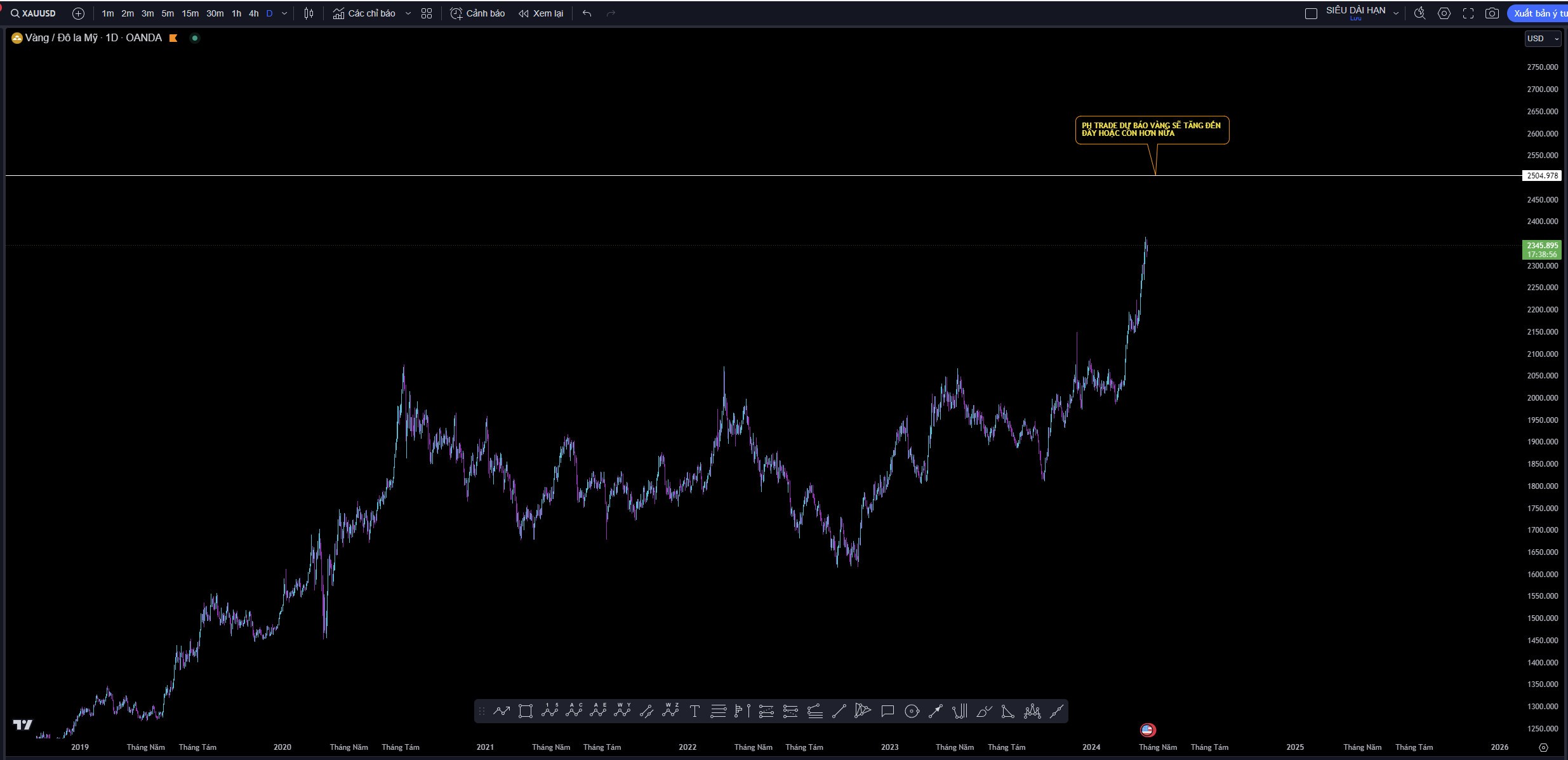1568x760 pixels.
Task: Open the USD currency dropdown
Action: pyautogui.click(x=1543, y=38)
